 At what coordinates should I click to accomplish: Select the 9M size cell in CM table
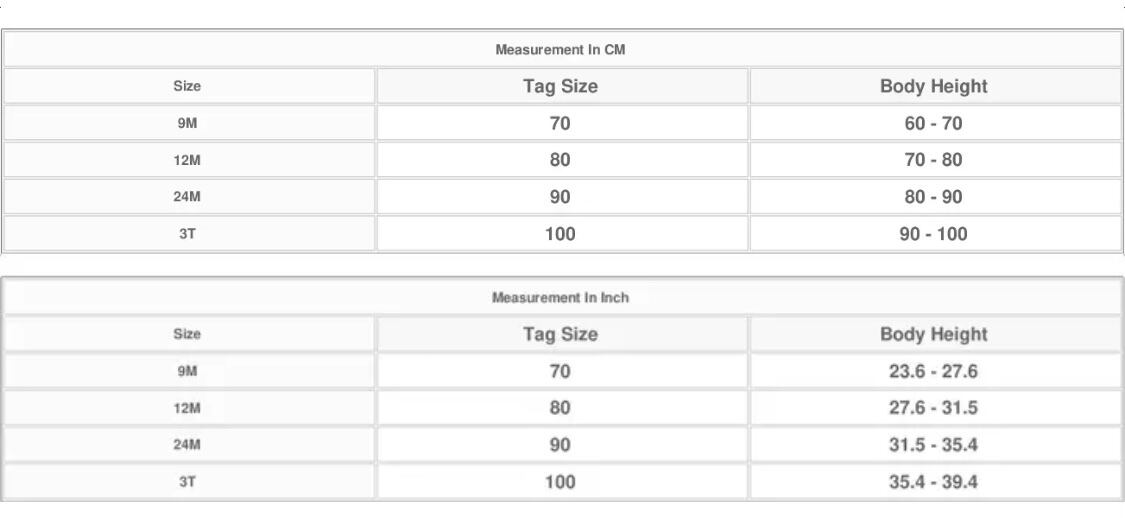coord(187,124)
